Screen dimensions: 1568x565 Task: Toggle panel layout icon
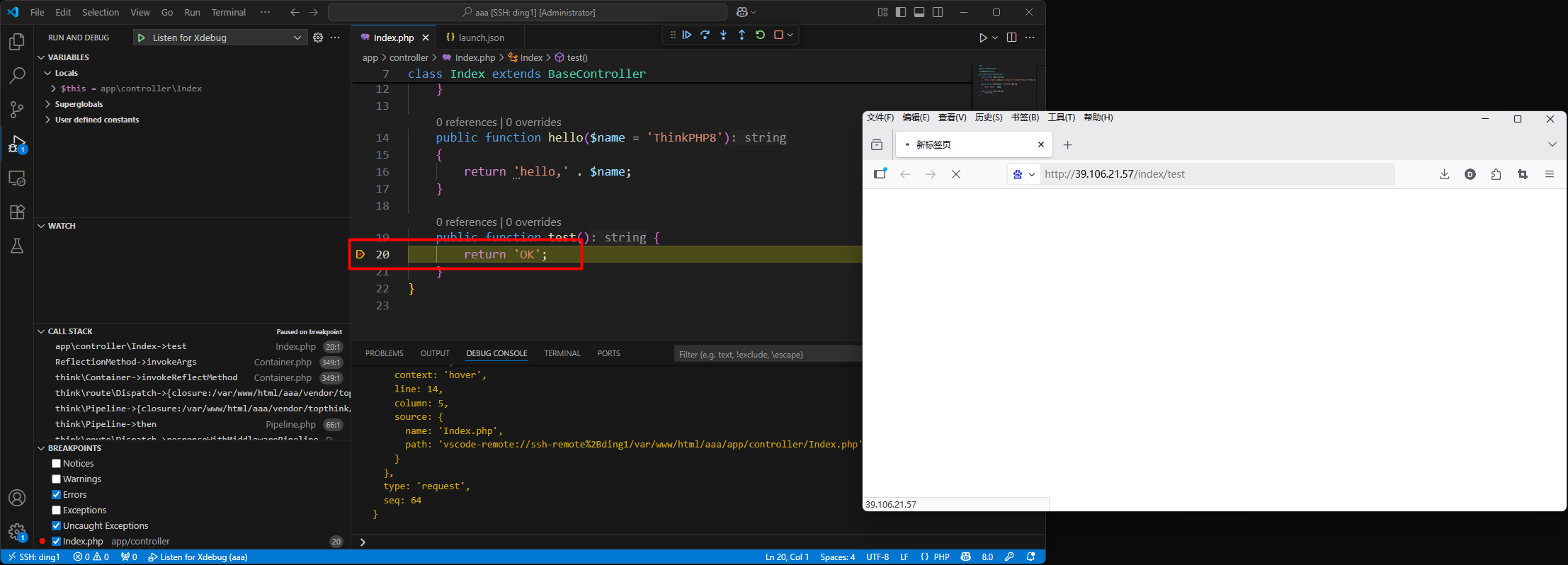click(x=919, y=12)
